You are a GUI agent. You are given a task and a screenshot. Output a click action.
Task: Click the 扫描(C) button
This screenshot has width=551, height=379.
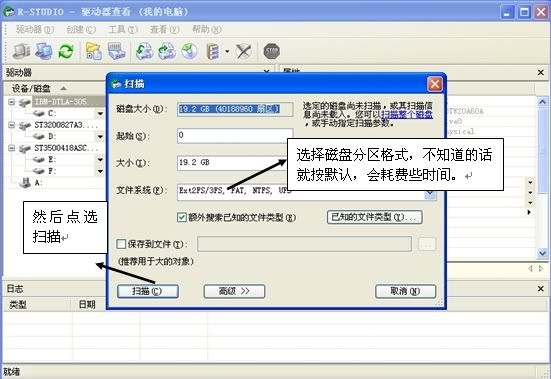click(x=148, y=291)
